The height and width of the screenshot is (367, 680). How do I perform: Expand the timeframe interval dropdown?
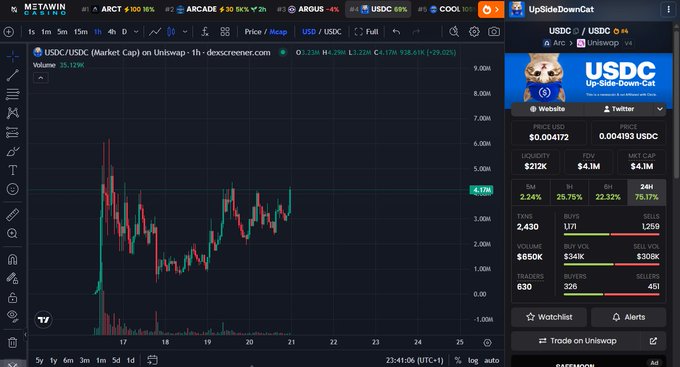tap(136, 32)
